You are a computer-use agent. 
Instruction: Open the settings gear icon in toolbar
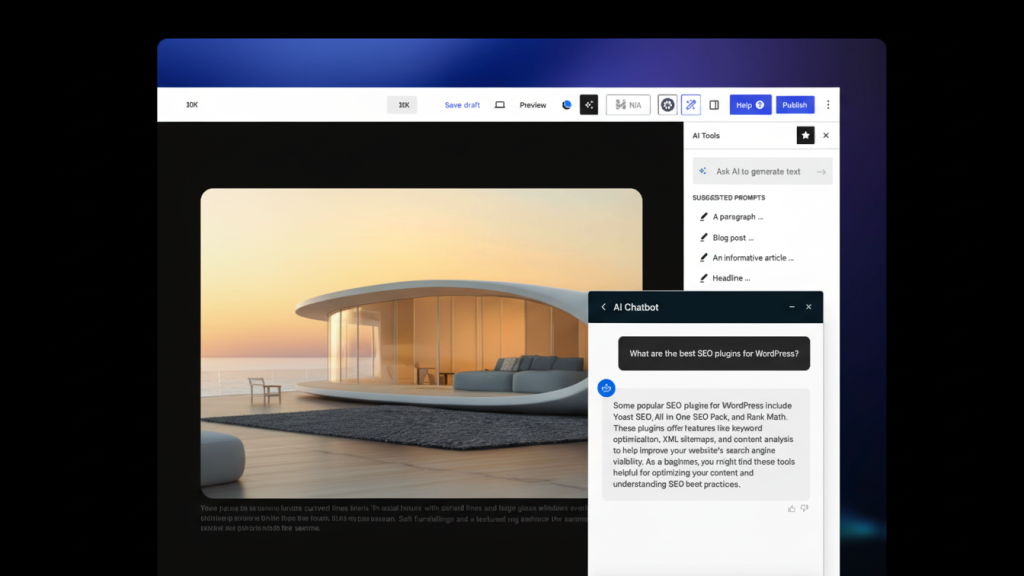pos(667,105)
